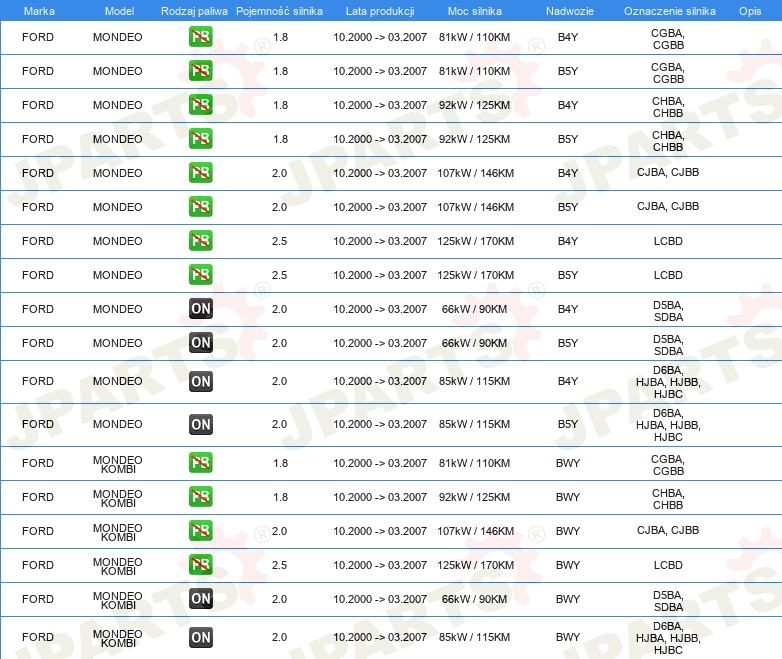The width and height of the screenshot is (782, 659).
Task: Click B5Y body code in 92kW Mondeo row
Action: coord(568,139)
